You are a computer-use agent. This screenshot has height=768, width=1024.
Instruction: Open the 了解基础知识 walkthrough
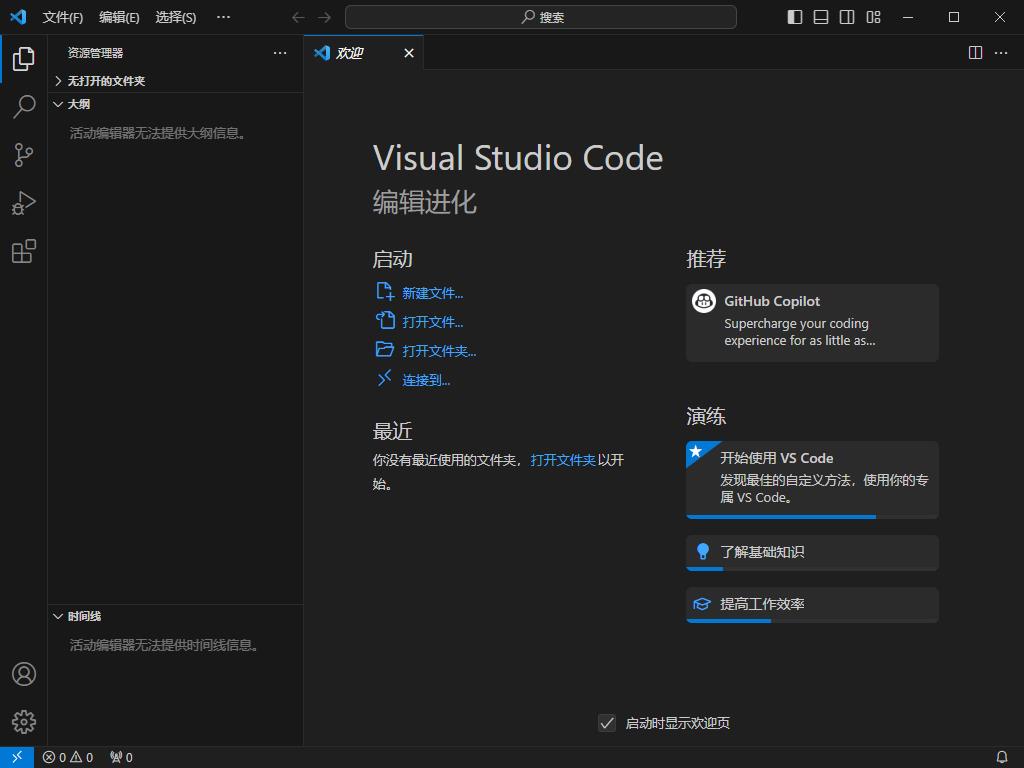pyautogui.click(x=812, y=552)
